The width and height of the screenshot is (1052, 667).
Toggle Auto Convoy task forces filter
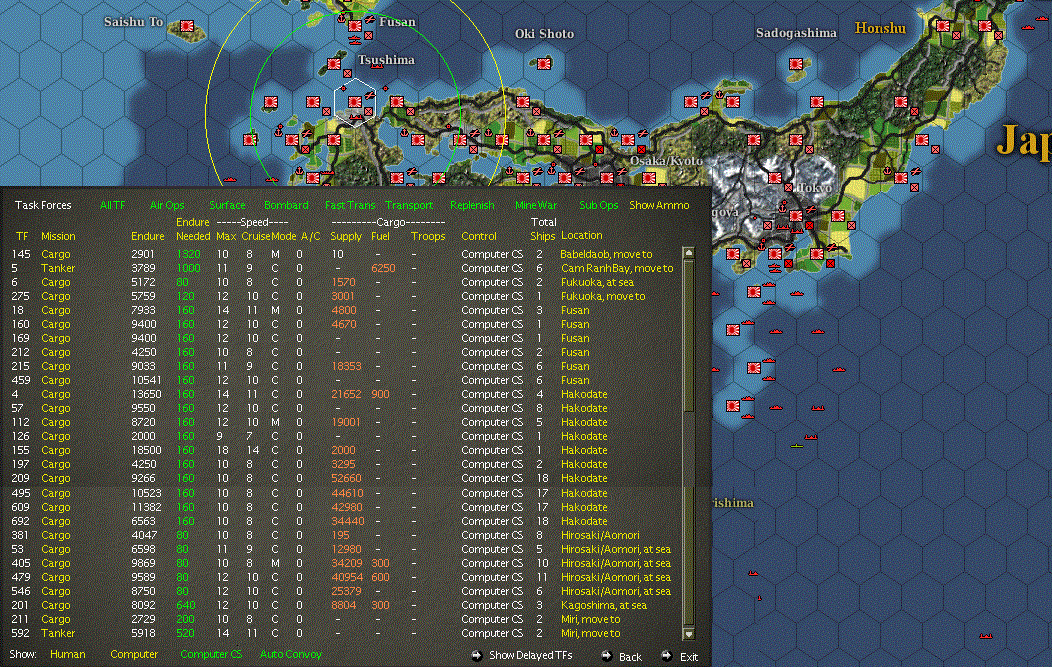291,654
